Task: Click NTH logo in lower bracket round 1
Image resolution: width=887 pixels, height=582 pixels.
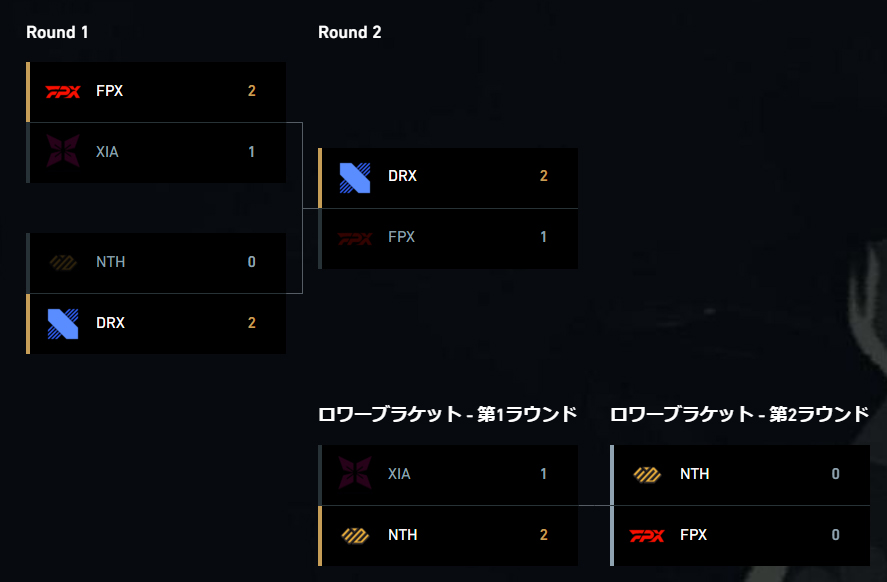Action: click(x=355, y=535)
